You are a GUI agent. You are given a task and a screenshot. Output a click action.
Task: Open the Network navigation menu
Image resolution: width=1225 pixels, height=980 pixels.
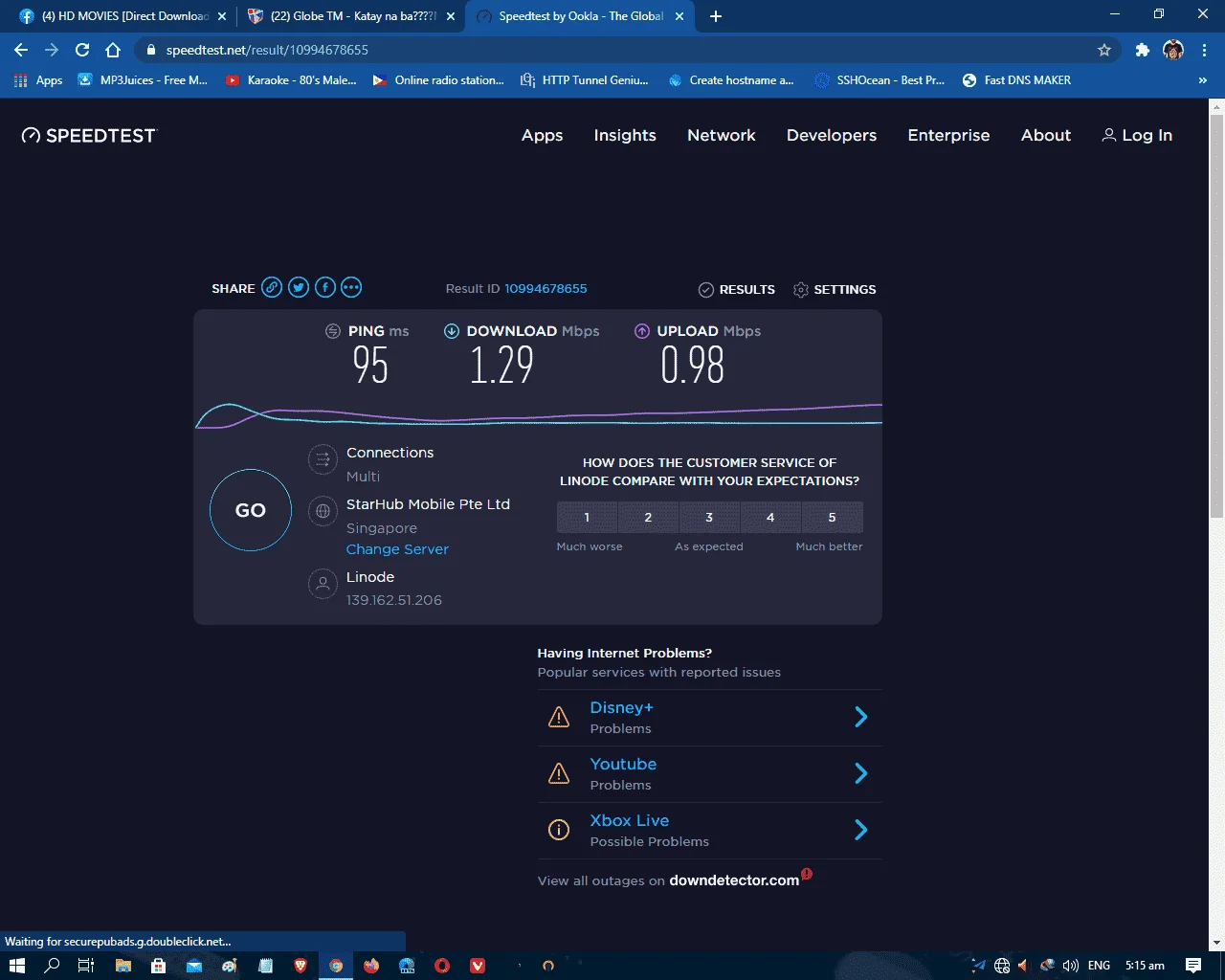(722, 135)
